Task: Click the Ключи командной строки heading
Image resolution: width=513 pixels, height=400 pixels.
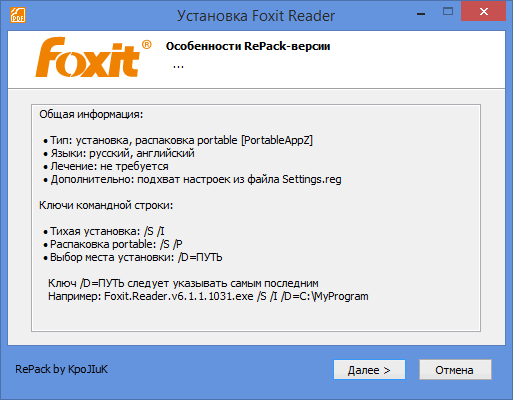Action: tap(106, 205)
